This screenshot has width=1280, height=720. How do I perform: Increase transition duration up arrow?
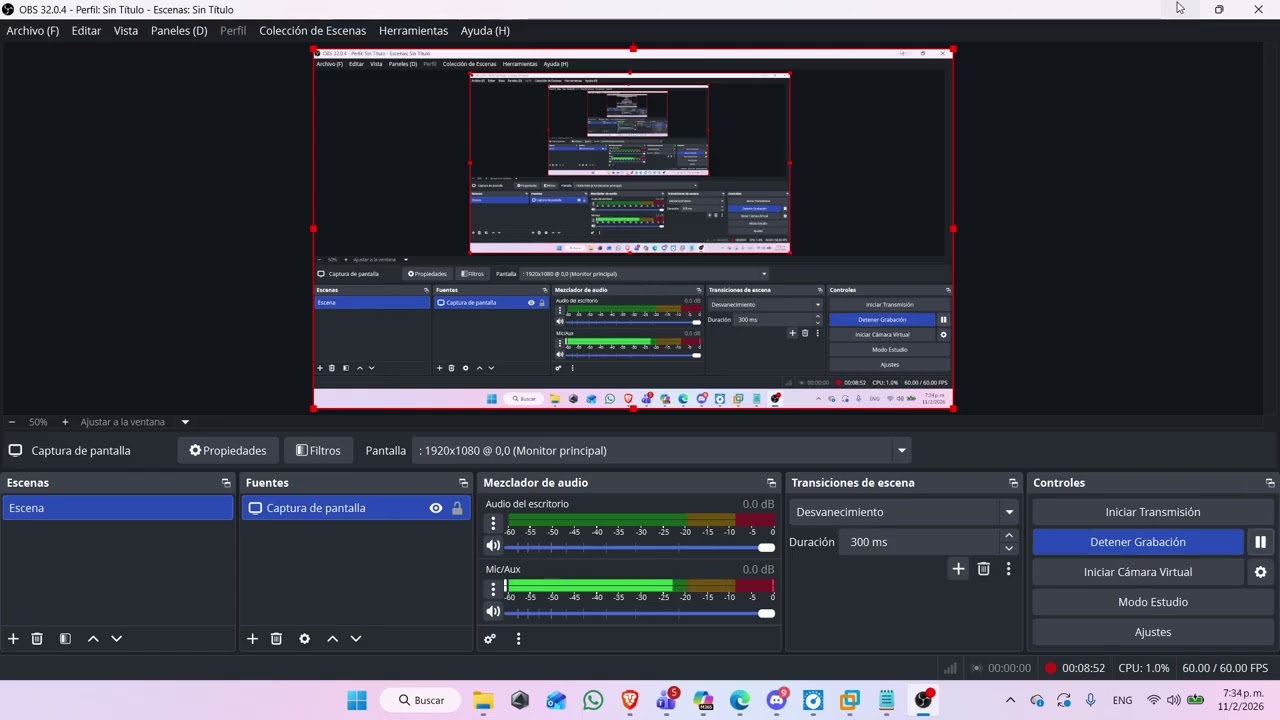pos(1009,536)
